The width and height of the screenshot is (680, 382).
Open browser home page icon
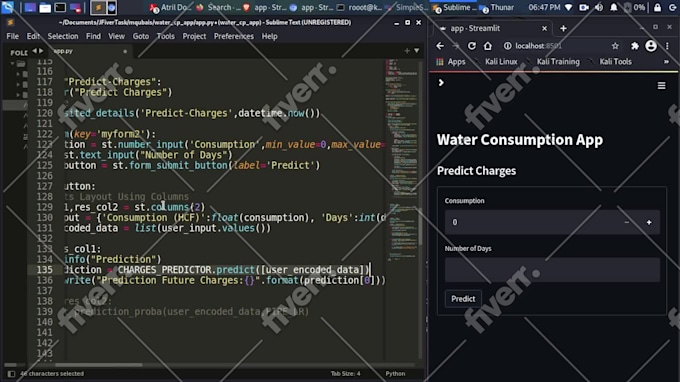tap(487, 46)
